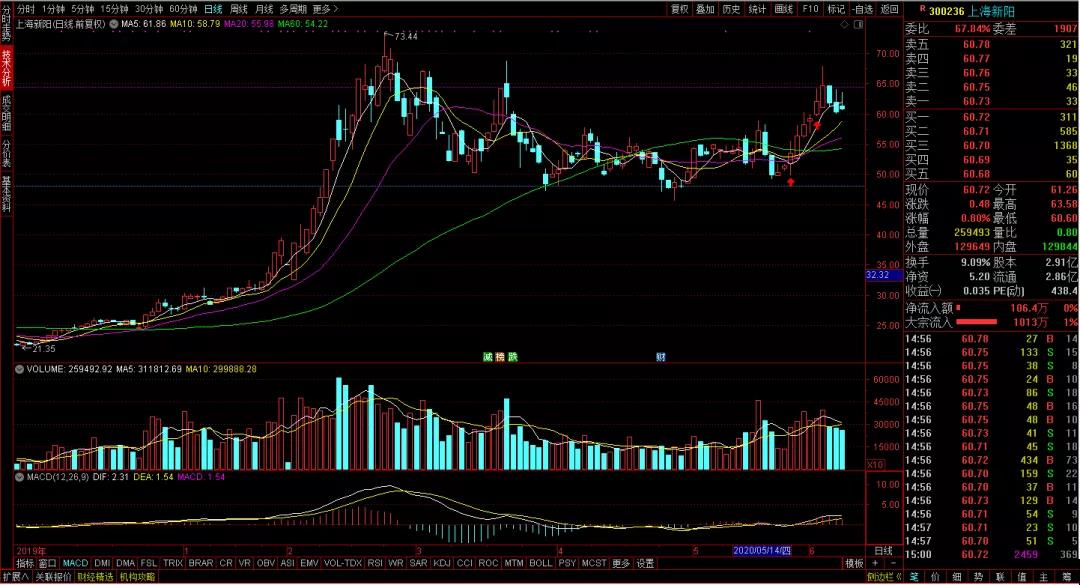Image resolution: width=1080 pixels, height=585 pixels.
Task: Click the 返回 back button
Action: coord(890,9)
